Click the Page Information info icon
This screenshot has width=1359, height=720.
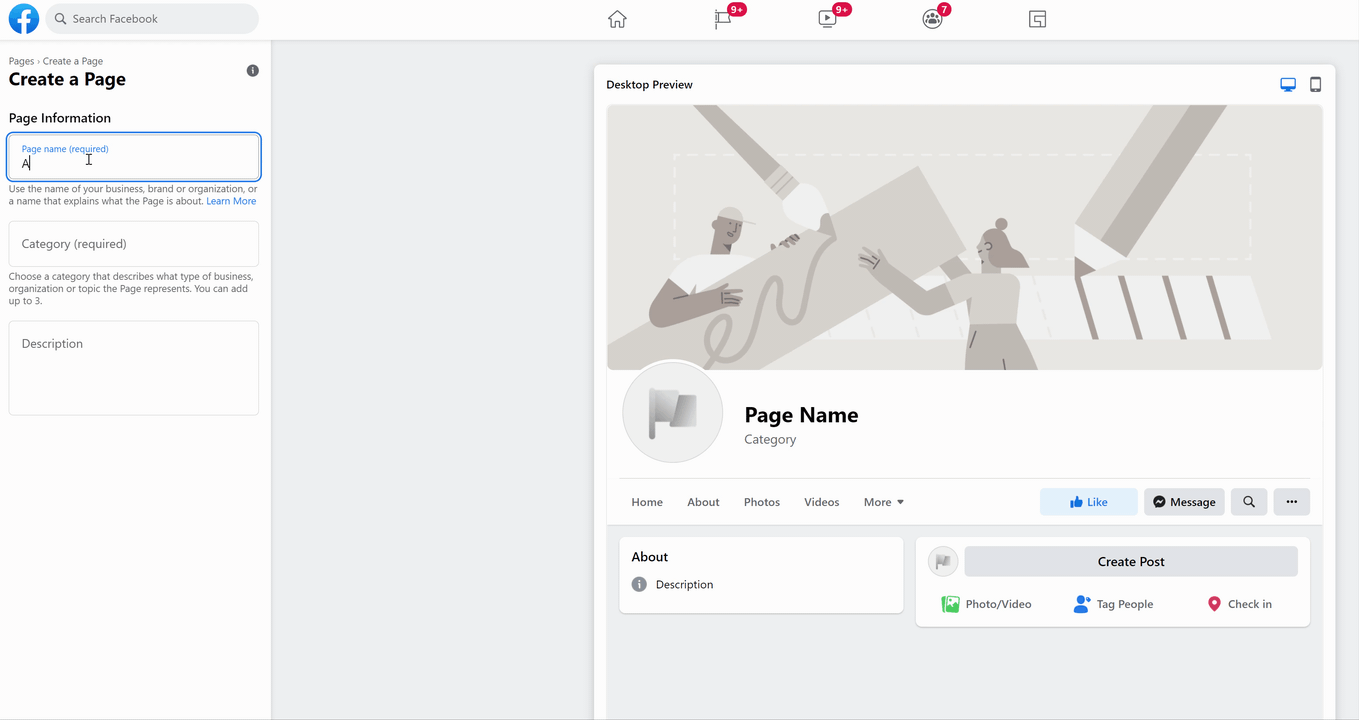252,70
